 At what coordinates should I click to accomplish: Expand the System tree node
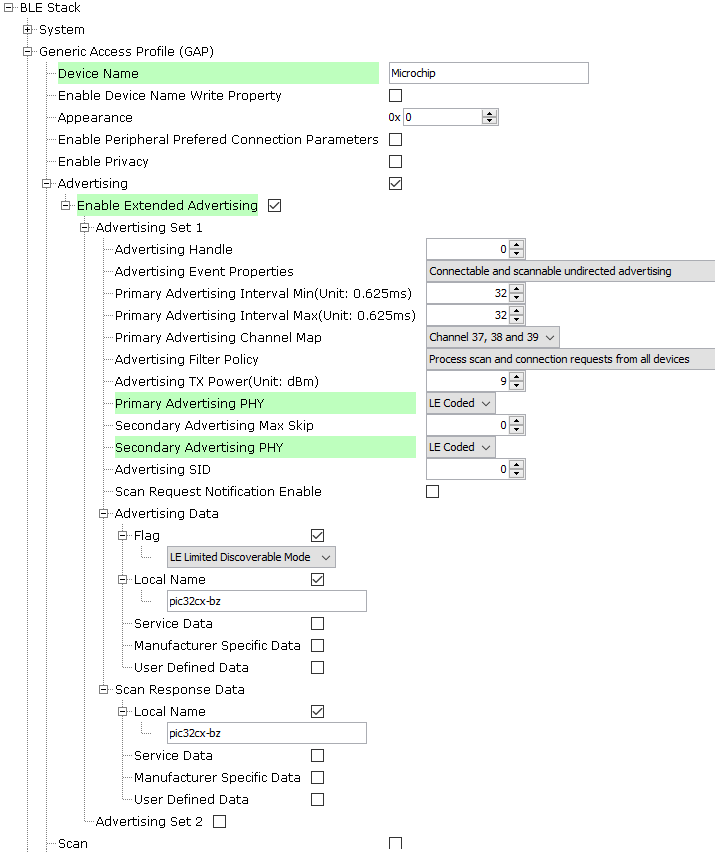coord(28,30)
